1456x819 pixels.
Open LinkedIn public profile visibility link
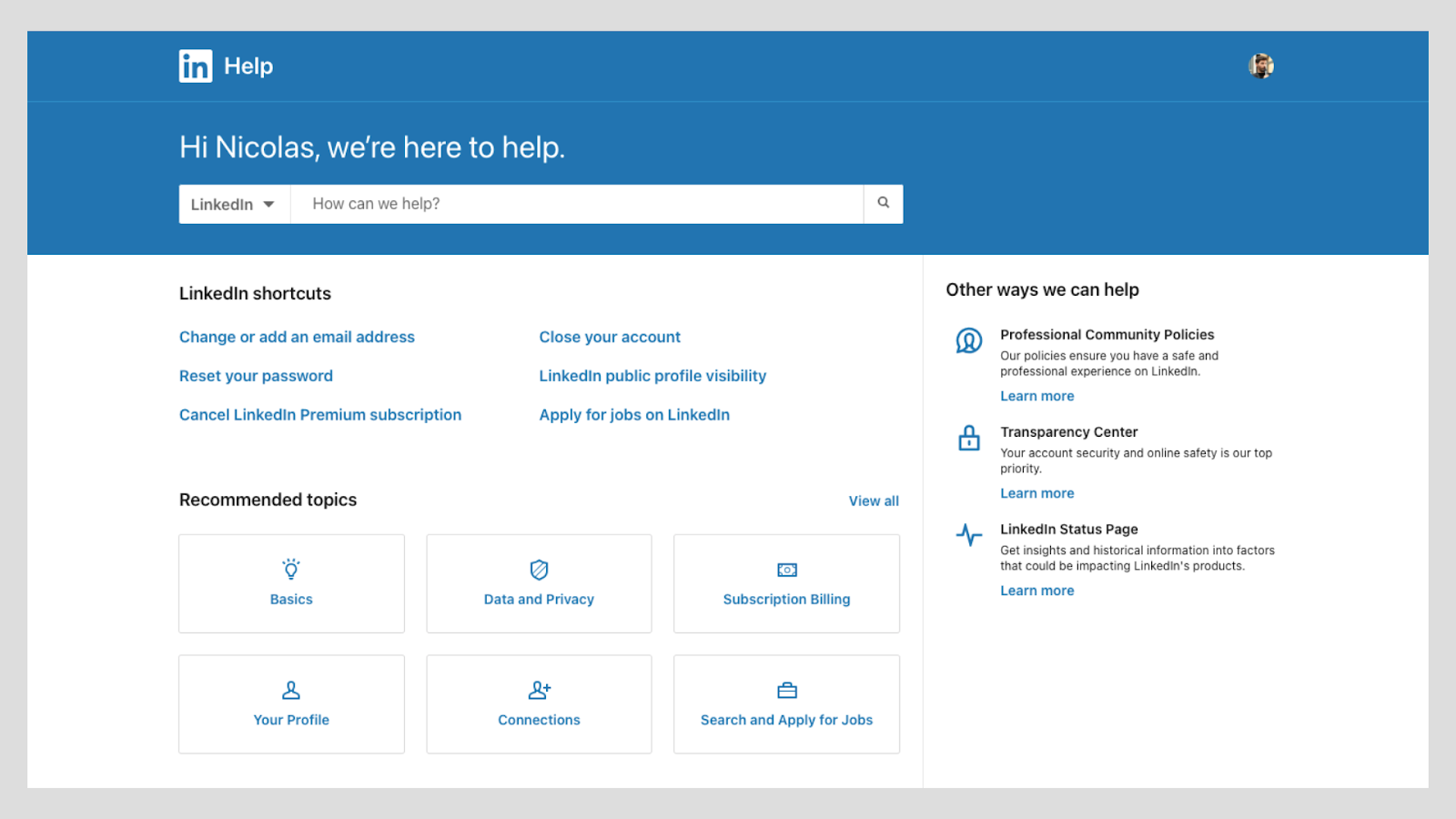[652, 376]
